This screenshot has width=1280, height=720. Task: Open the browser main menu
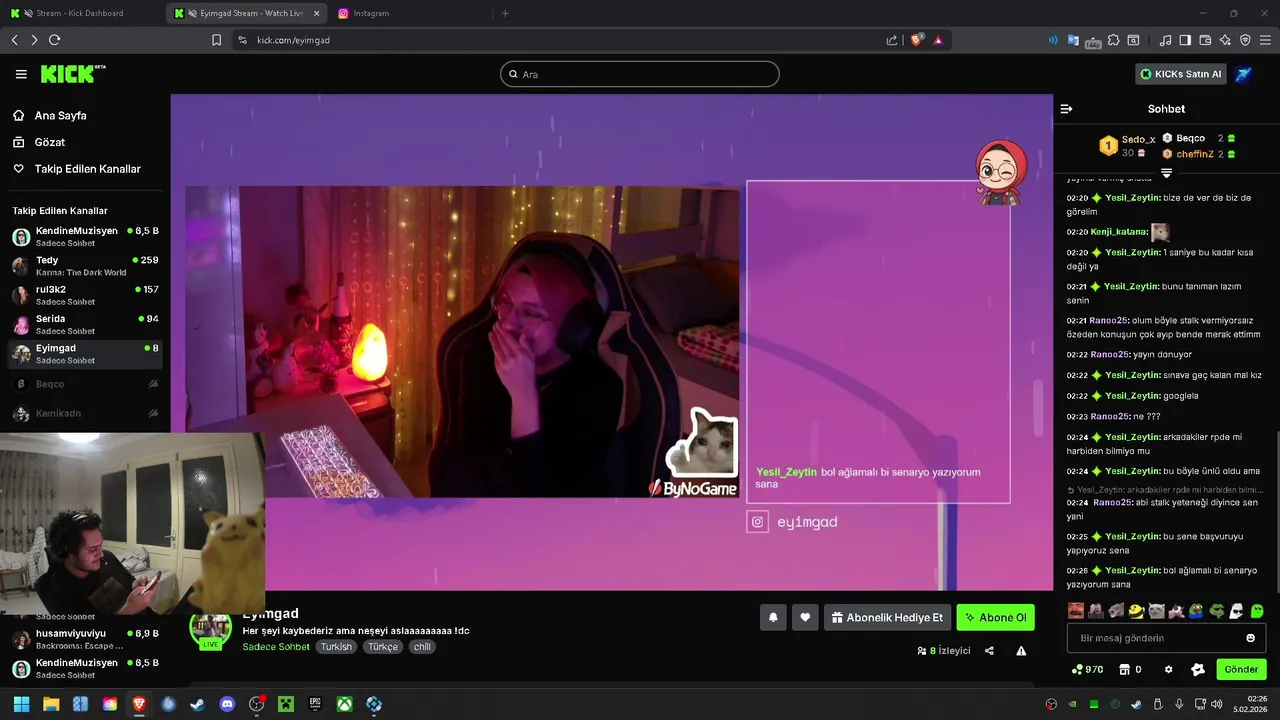pyautogui.click(x=1265, y=40)
